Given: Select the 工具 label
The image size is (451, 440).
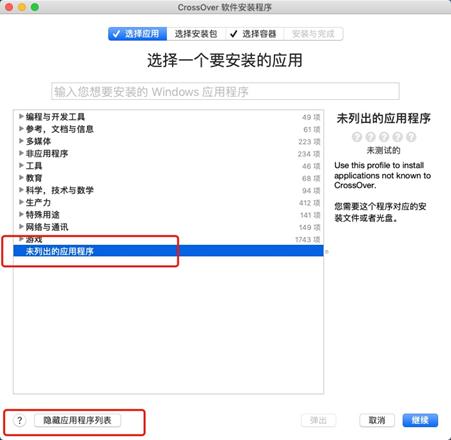Looking at the screenshot, I should (x=34, y=166).
